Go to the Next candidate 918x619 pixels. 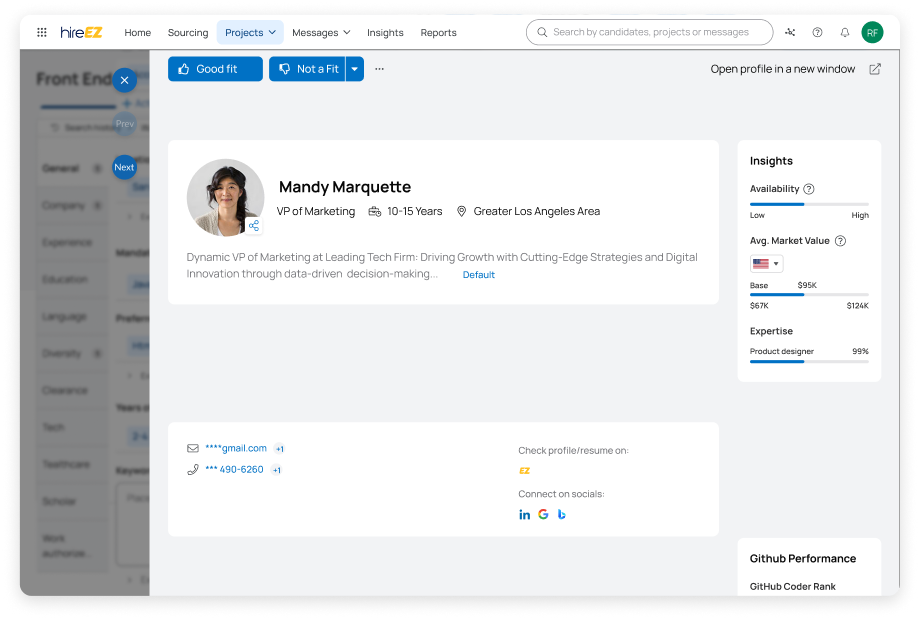(124, 167)
